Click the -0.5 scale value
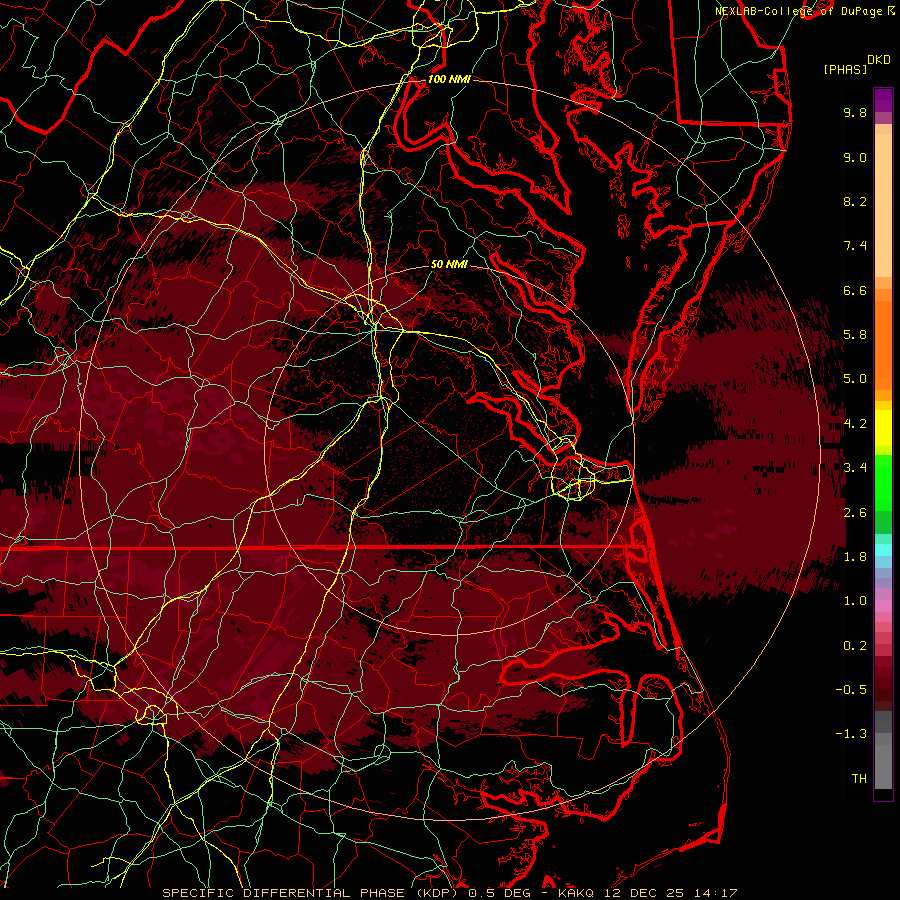 point(851,690)
